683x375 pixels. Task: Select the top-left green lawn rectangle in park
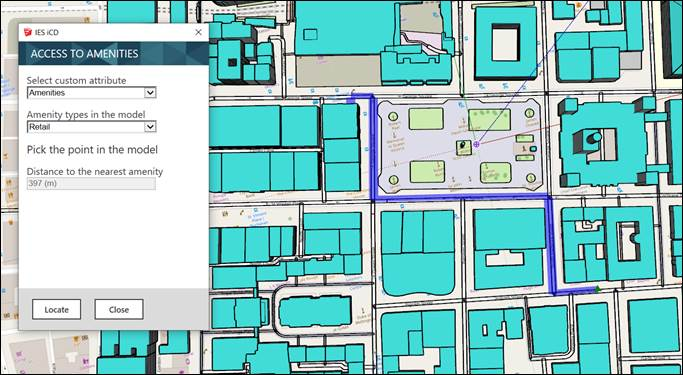coord(426,119)
